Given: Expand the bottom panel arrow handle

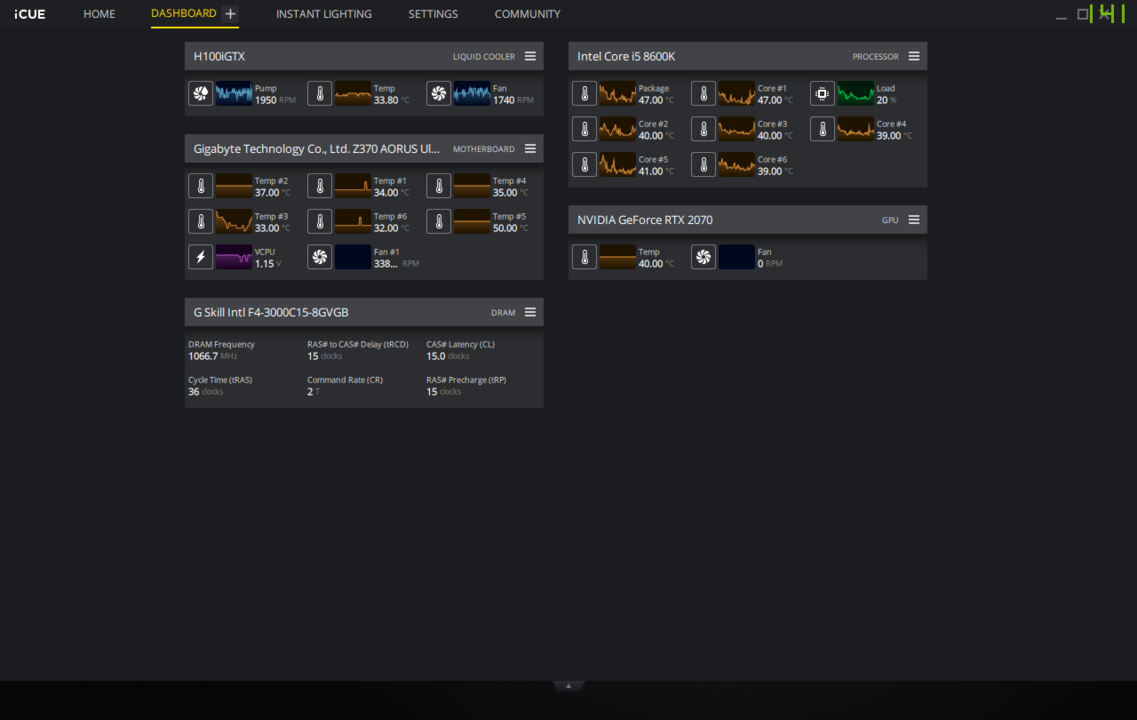Looking at the screenshot, I should 568,686.
